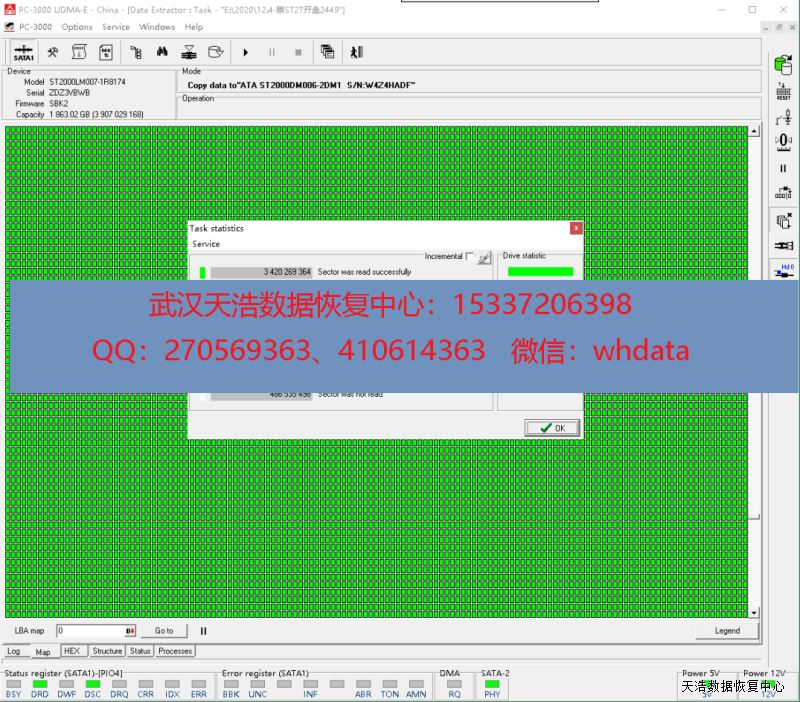
Task: Click the green disk copy icon at top right
Action: pyautogui.click(x=783, y=63)
